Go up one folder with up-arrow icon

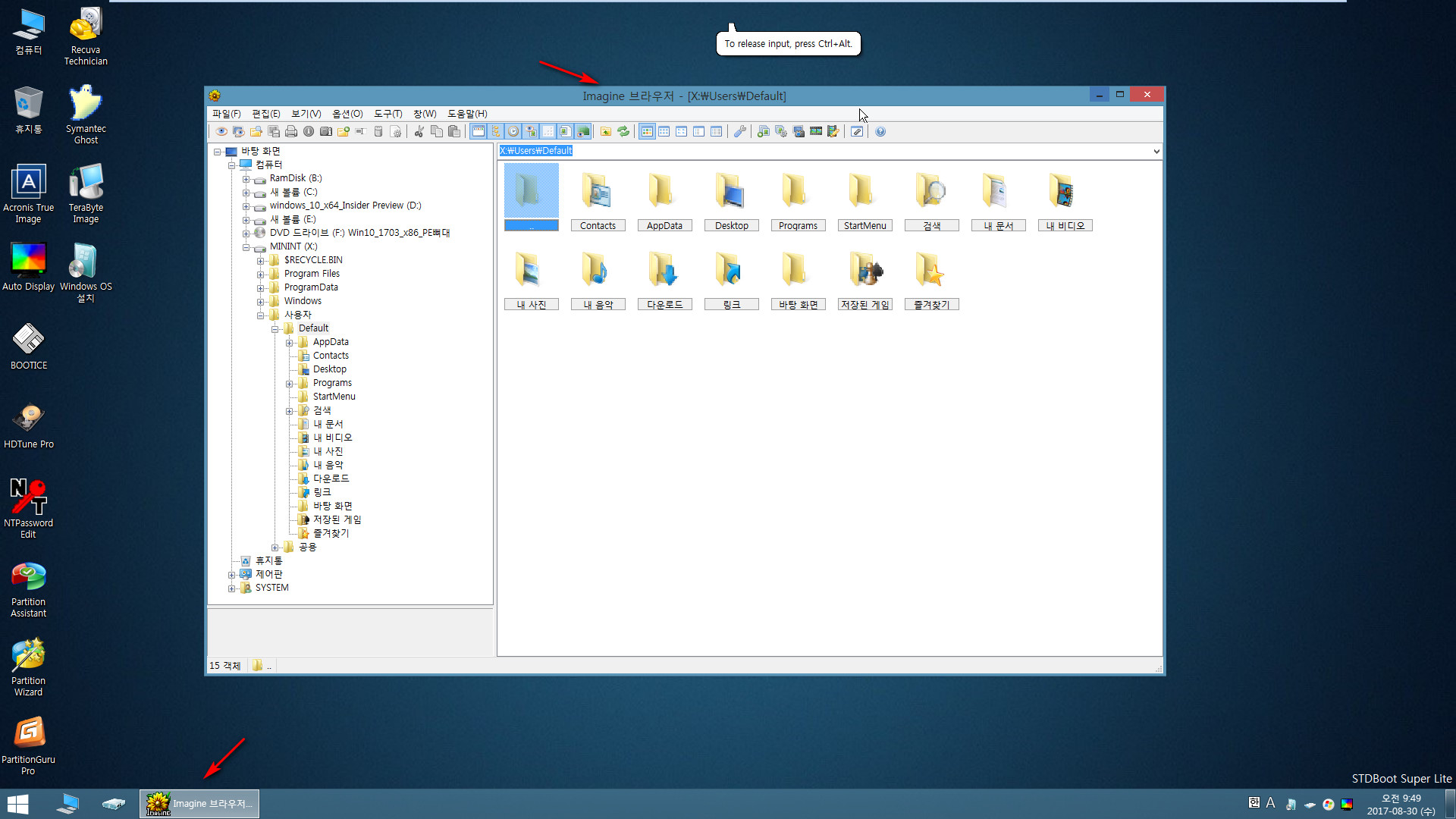point(606,131)
